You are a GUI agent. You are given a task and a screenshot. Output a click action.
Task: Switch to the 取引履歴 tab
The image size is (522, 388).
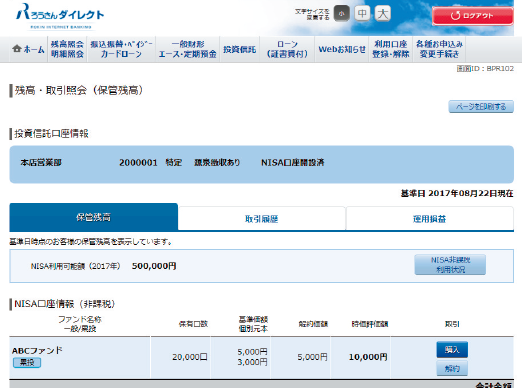(262, 219)
